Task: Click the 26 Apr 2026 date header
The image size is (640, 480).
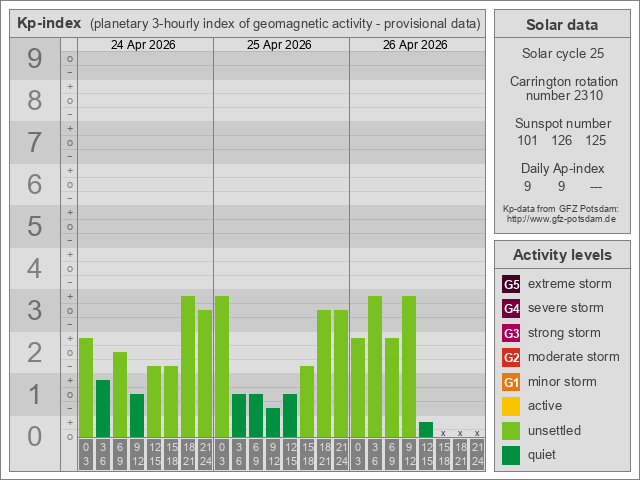Action: coord(417,45)
